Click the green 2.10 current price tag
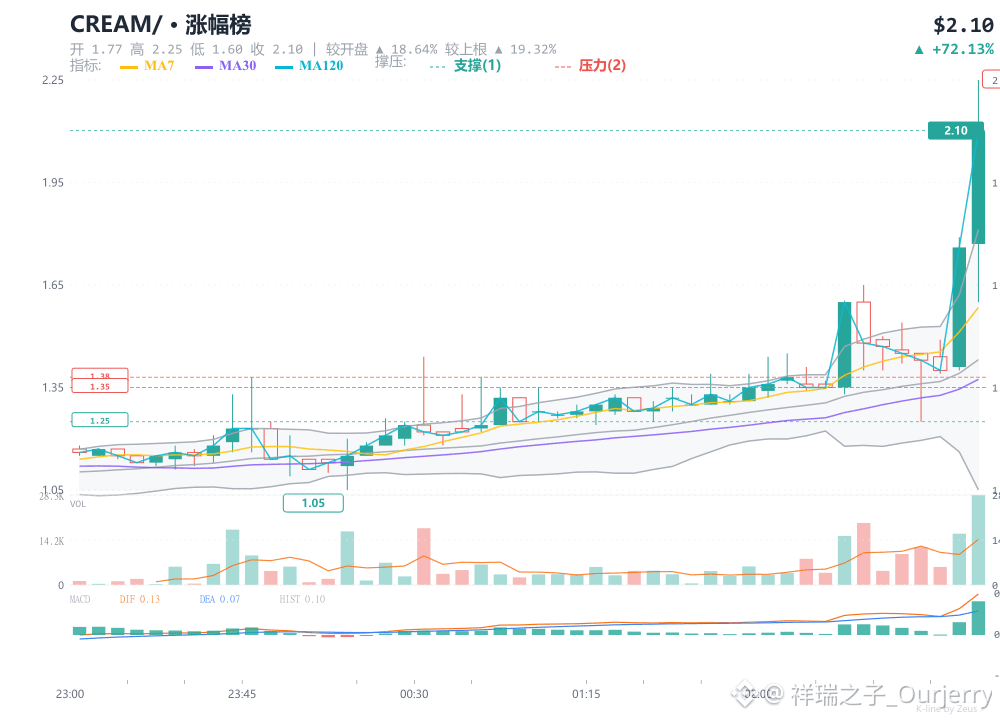1000x720 pixels. tap(955, 131)
